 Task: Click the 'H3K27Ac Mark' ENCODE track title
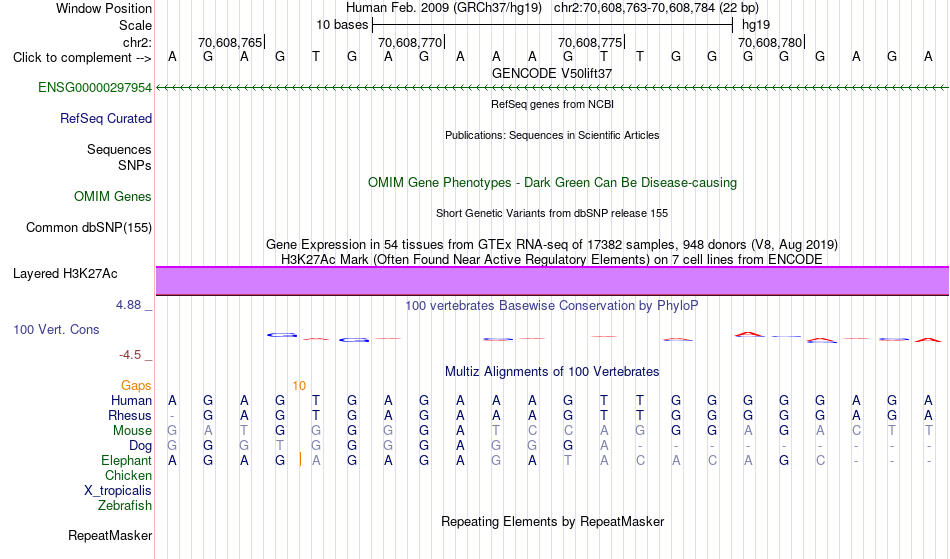552,259
